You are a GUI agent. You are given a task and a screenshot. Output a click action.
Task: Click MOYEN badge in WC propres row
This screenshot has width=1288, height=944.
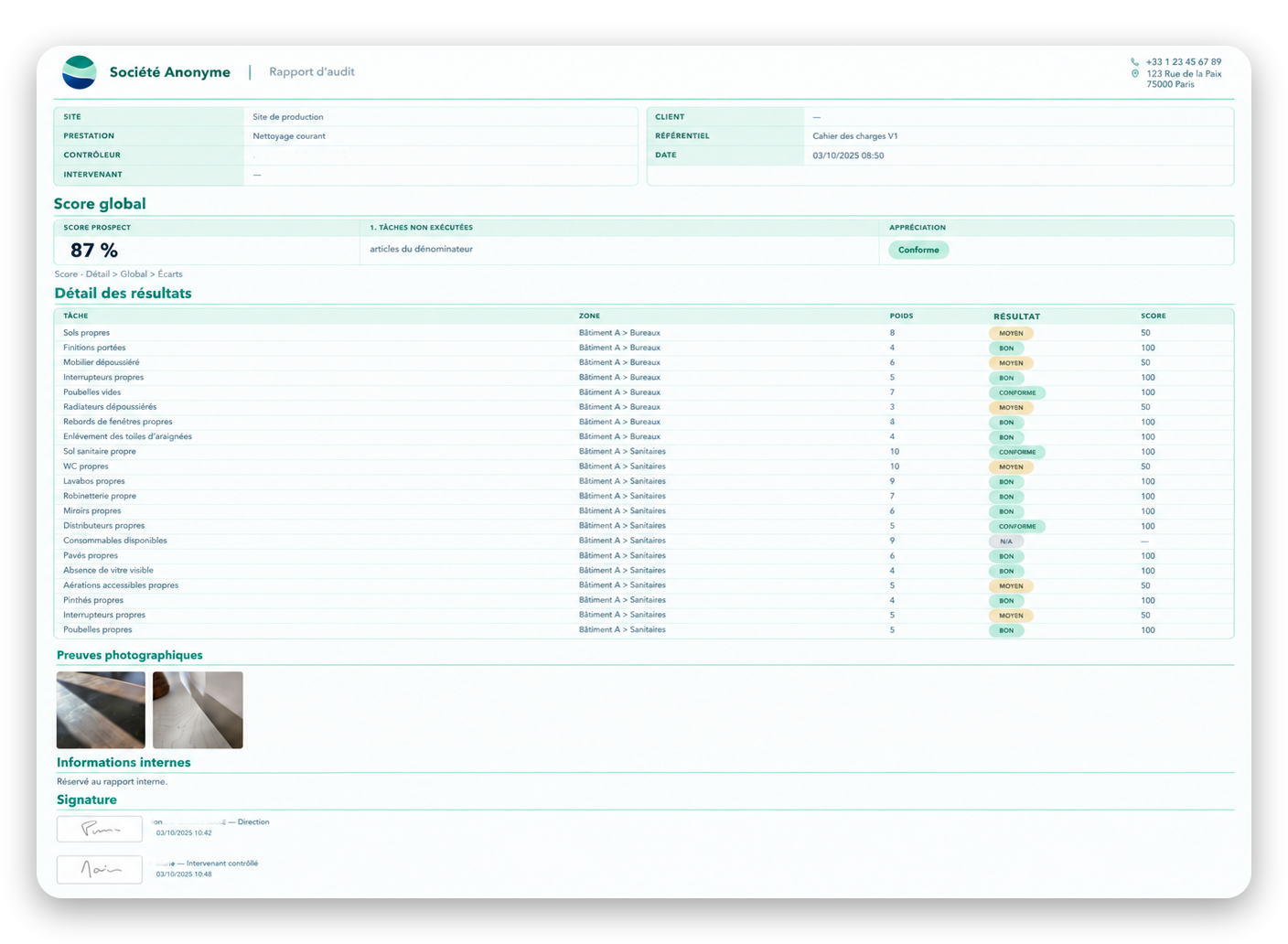[x=1011, y=467]
